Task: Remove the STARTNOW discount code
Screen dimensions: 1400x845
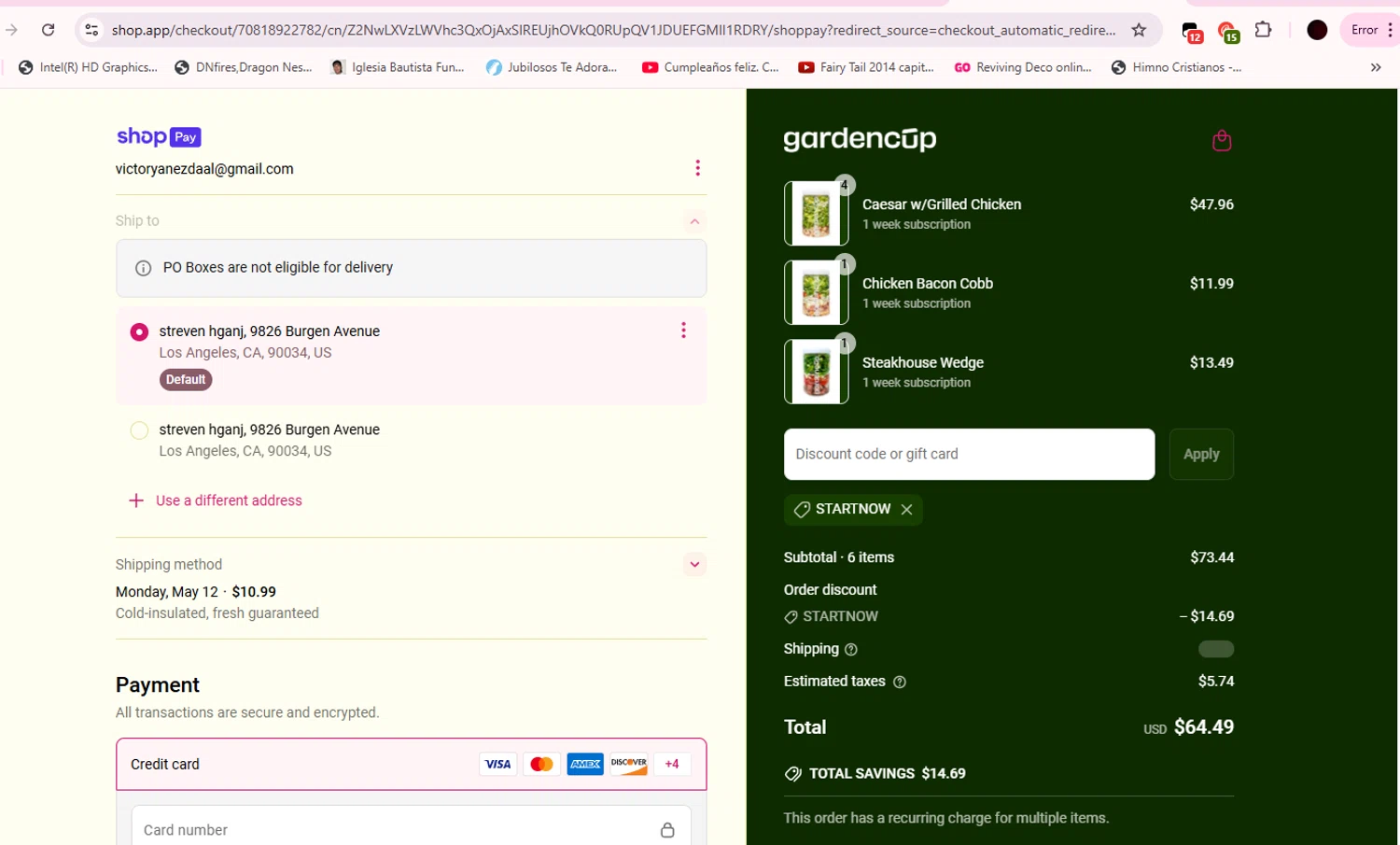Action: (x=906, y=510)
